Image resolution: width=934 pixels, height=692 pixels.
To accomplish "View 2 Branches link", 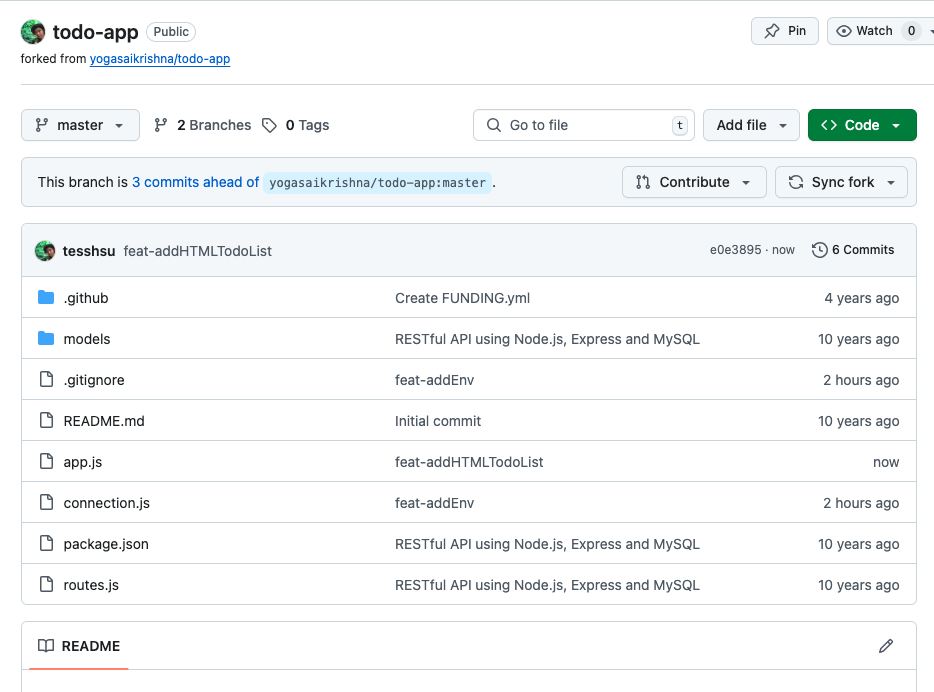I will pyautogui.click(x=203, y=125).
